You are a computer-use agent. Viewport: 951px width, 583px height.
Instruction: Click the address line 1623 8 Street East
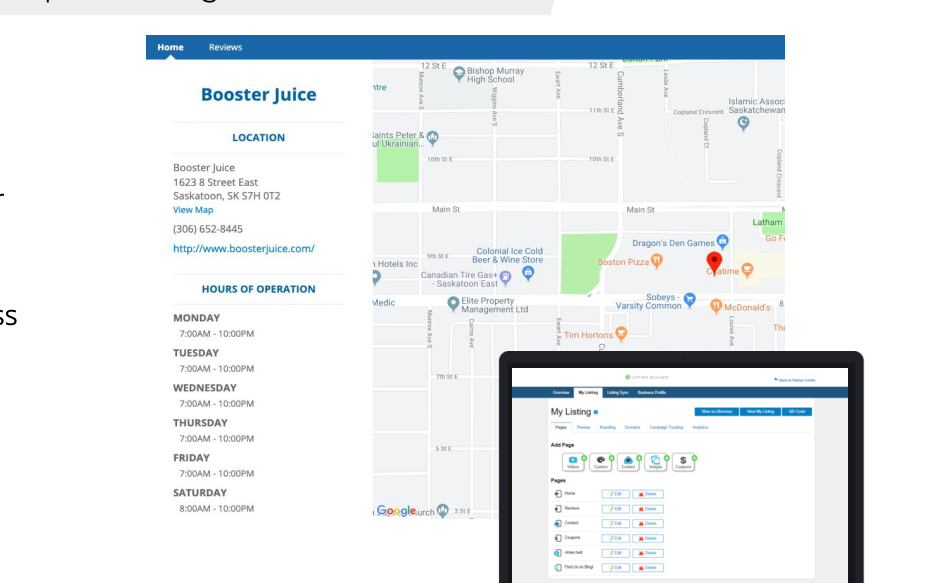215,182
